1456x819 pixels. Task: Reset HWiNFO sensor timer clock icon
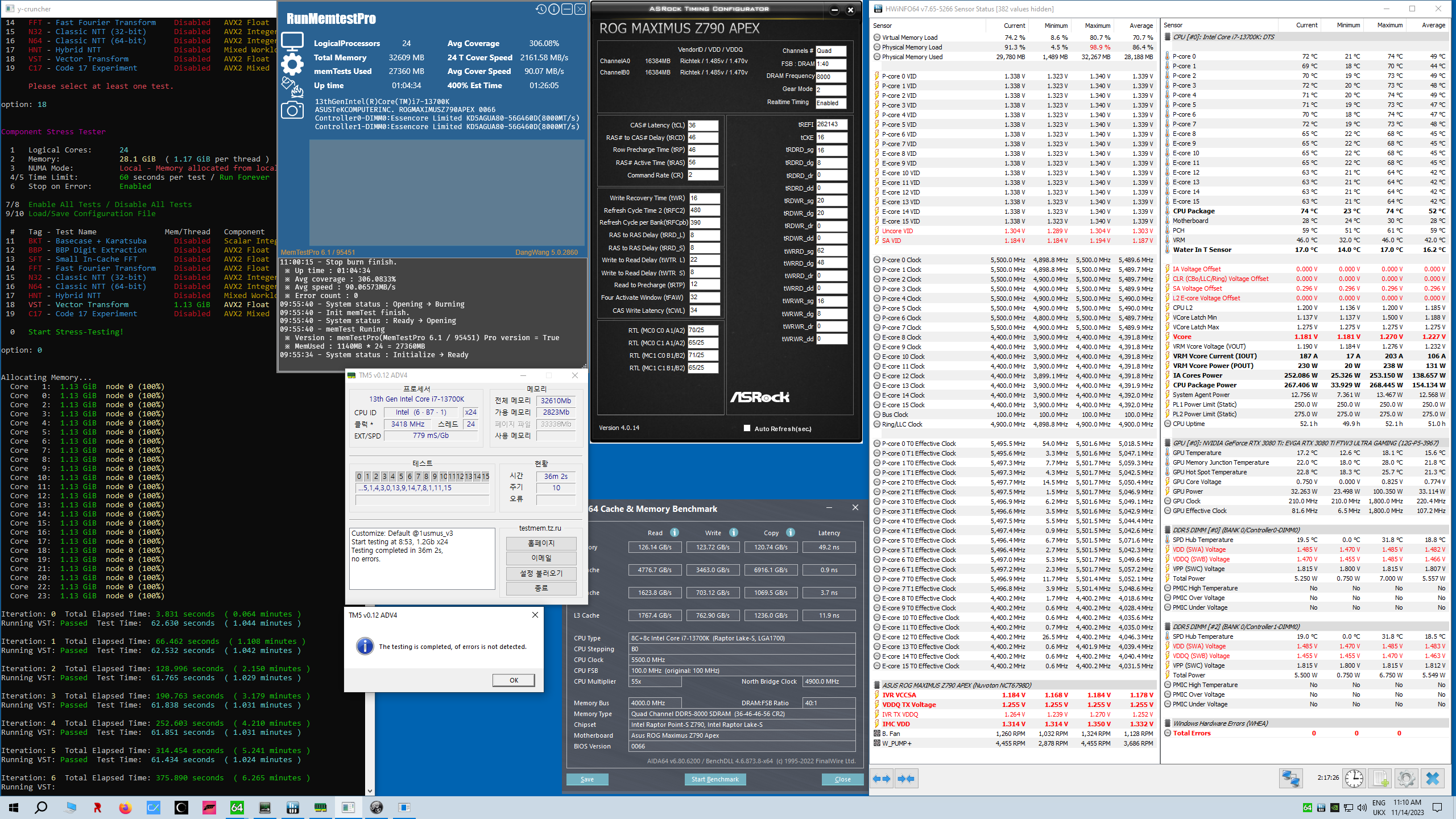coord(1354,778)
